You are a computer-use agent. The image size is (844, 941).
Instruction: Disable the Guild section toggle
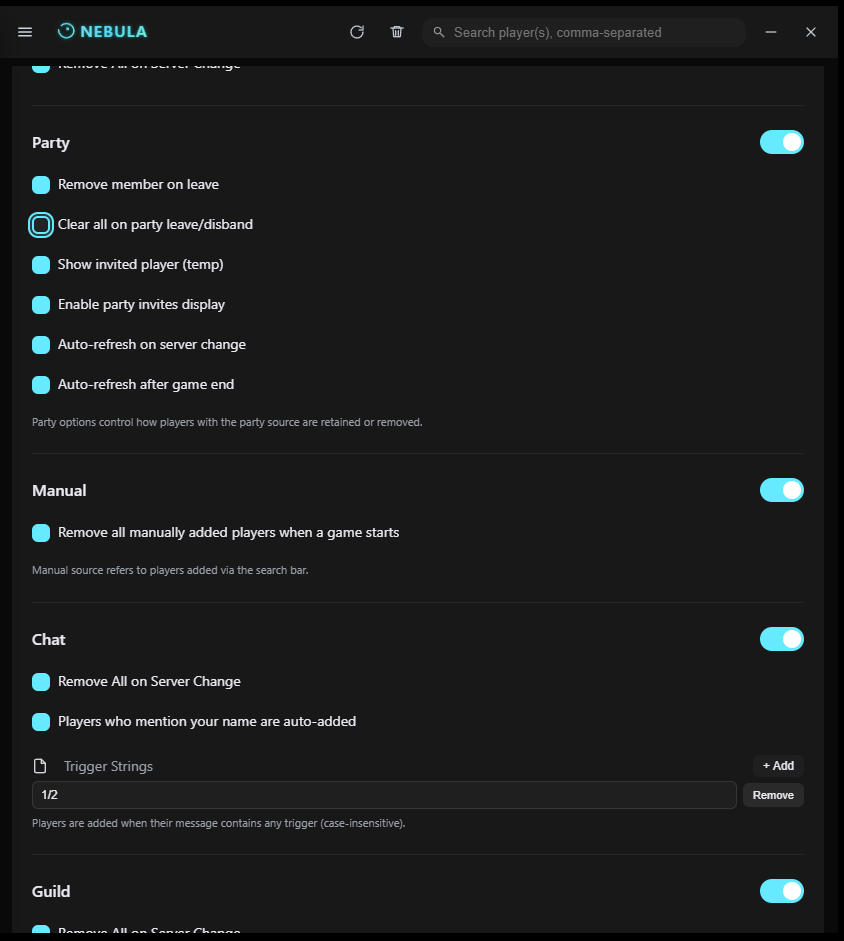pyautogui.click(x=781, y=890)
